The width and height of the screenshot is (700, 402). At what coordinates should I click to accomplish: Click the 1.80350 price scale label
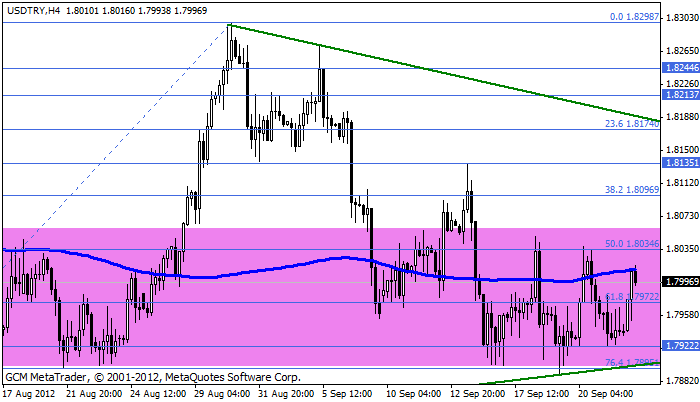tap(682, 249)
